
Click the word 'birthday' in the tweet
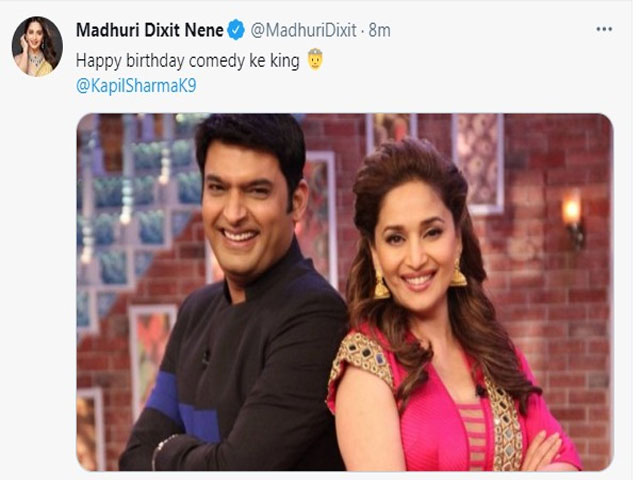[155, 61]
